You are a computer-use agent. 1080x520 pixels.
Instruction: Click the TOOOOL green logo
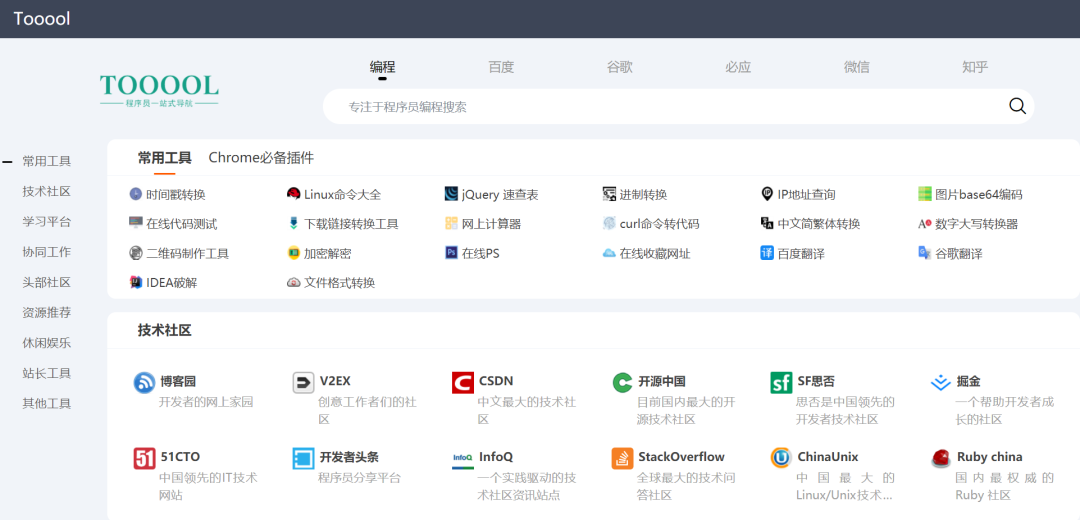(159, 90)
